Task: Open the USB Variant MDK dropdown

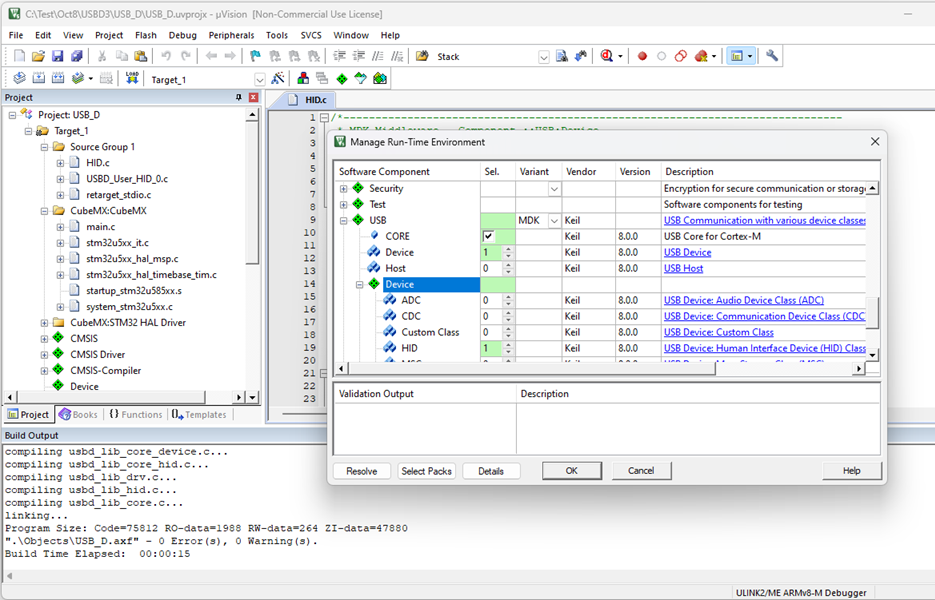Action: (x=554, y=220)
